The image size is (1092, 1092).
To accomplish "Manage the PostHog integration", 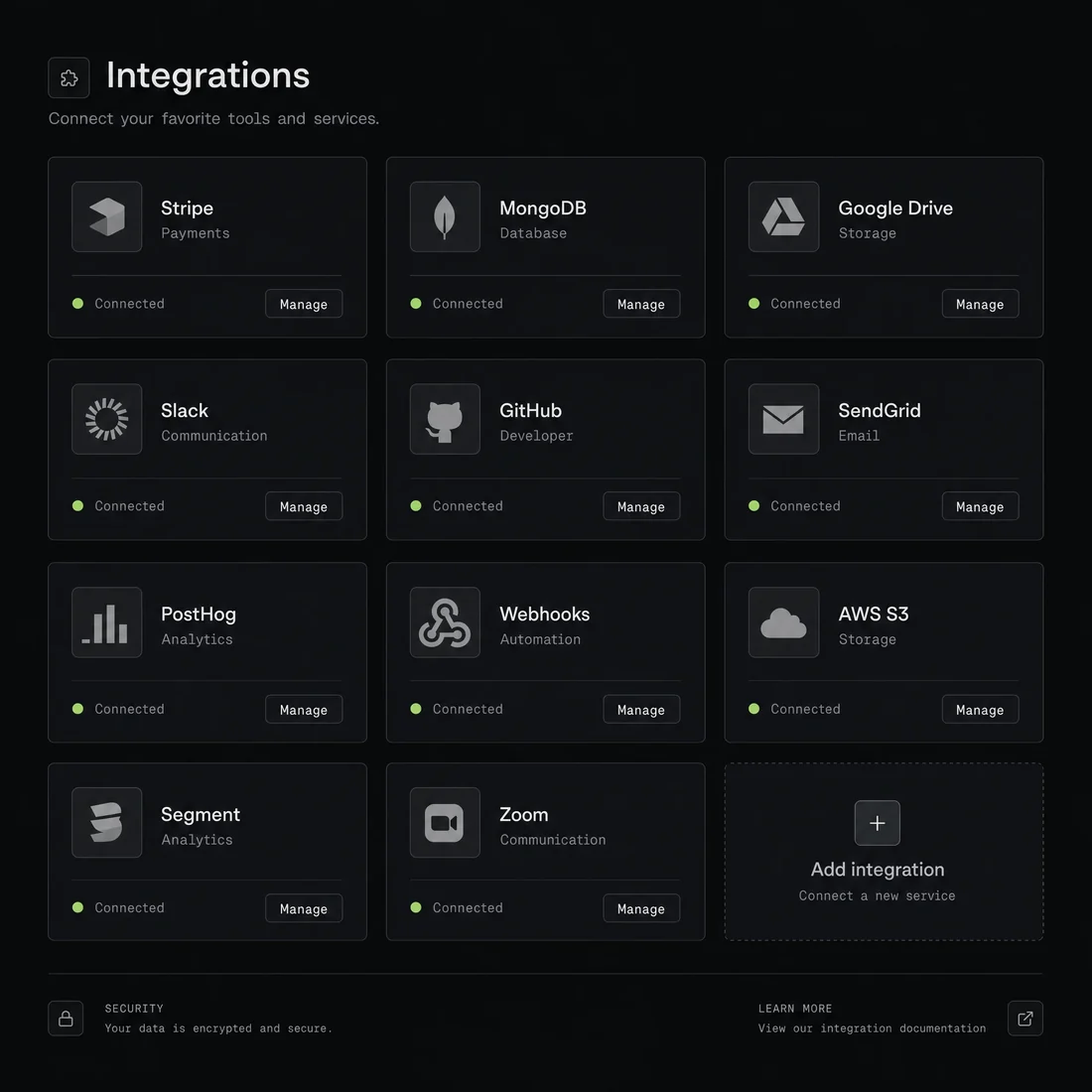I will click(x=304, y=709).
